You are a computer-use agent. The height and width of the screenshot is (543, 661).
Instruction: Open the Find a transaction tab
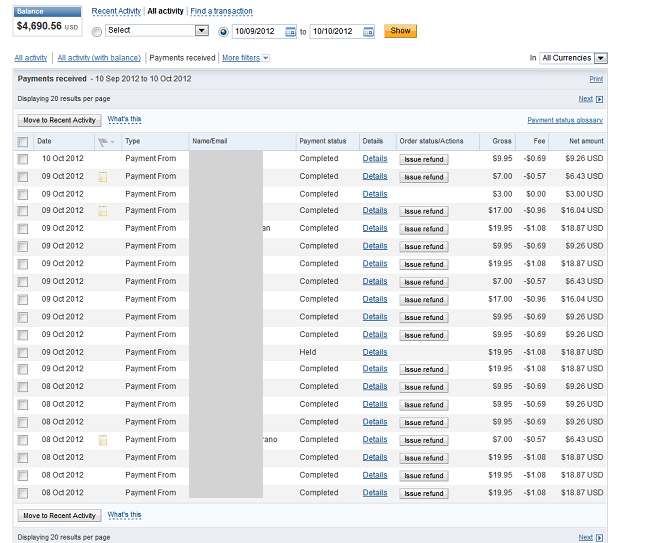[221, 11]
